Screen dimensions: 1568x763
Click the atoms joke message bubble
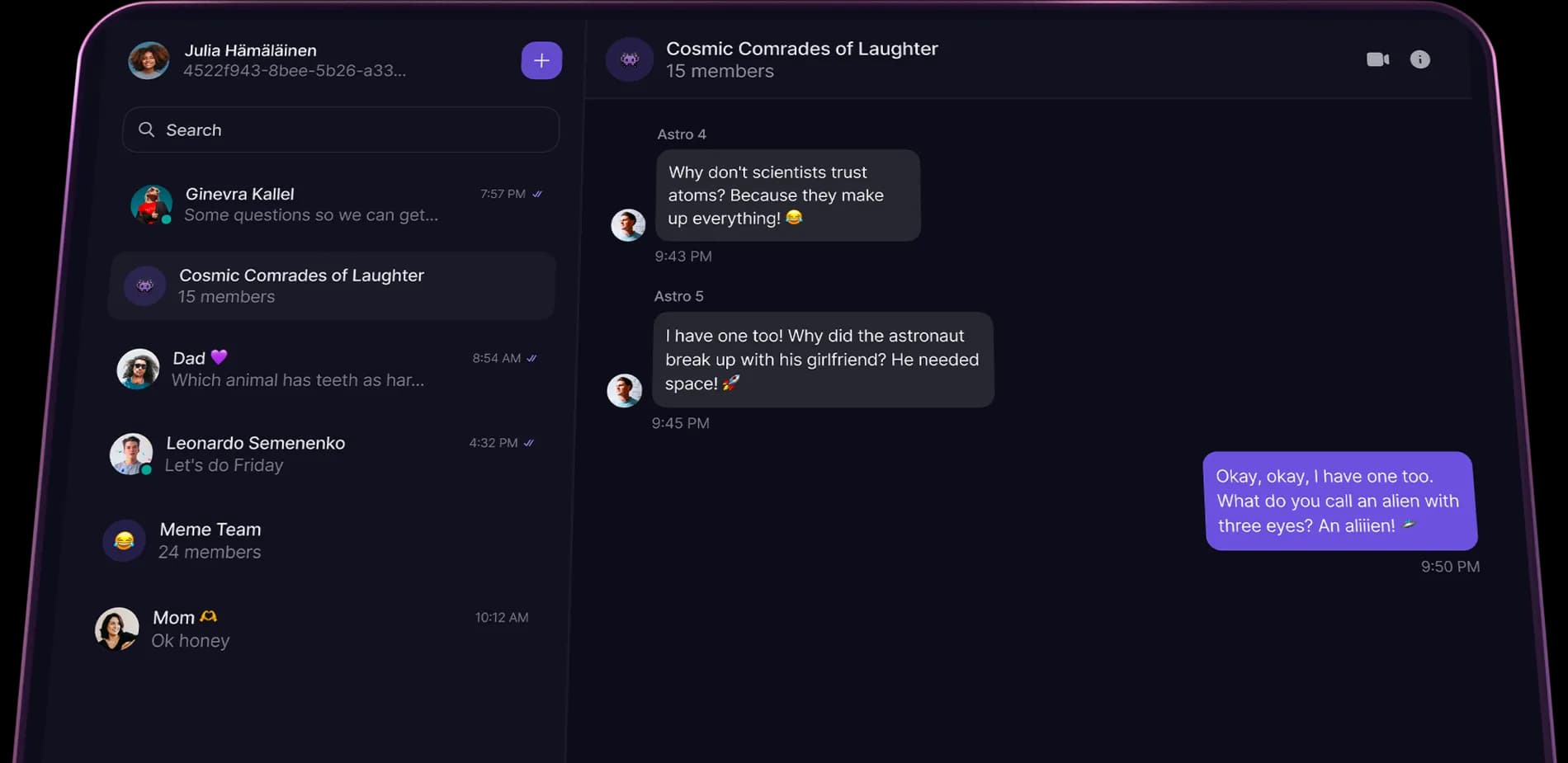[787, 195]
